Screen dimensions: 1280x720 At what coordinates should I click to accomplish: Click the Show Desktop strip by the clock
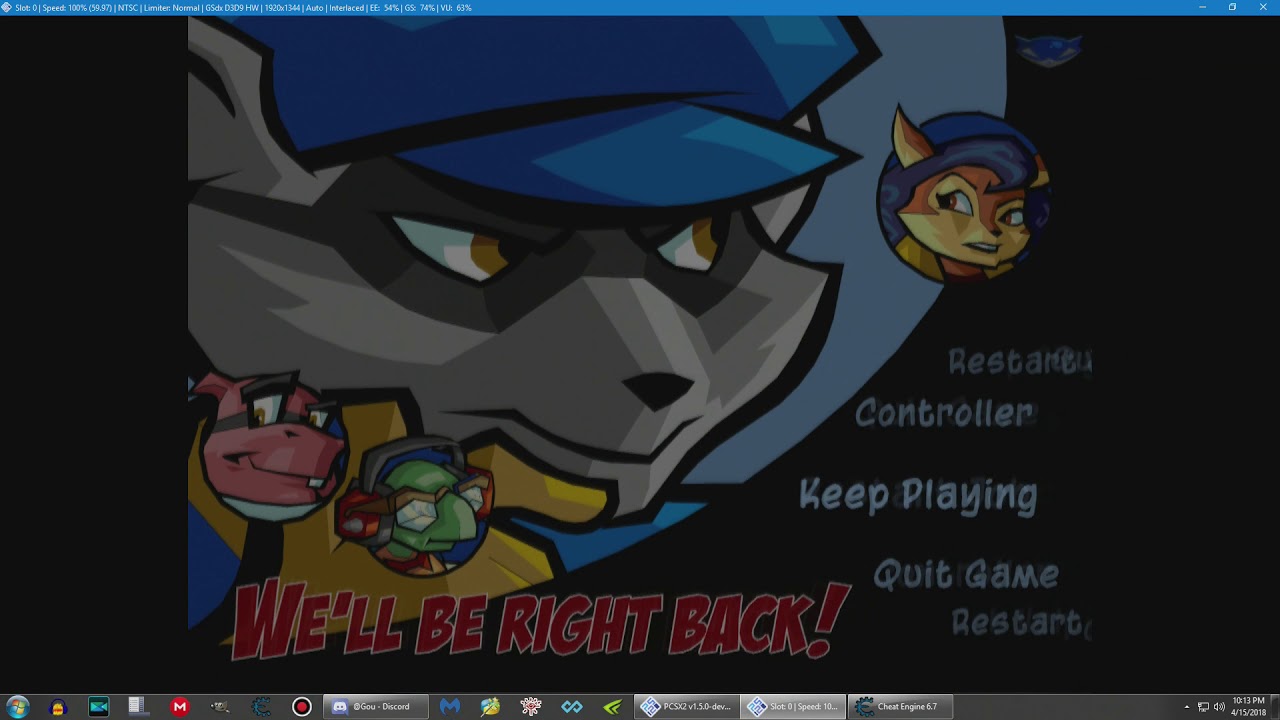(x=1276, y=707)
